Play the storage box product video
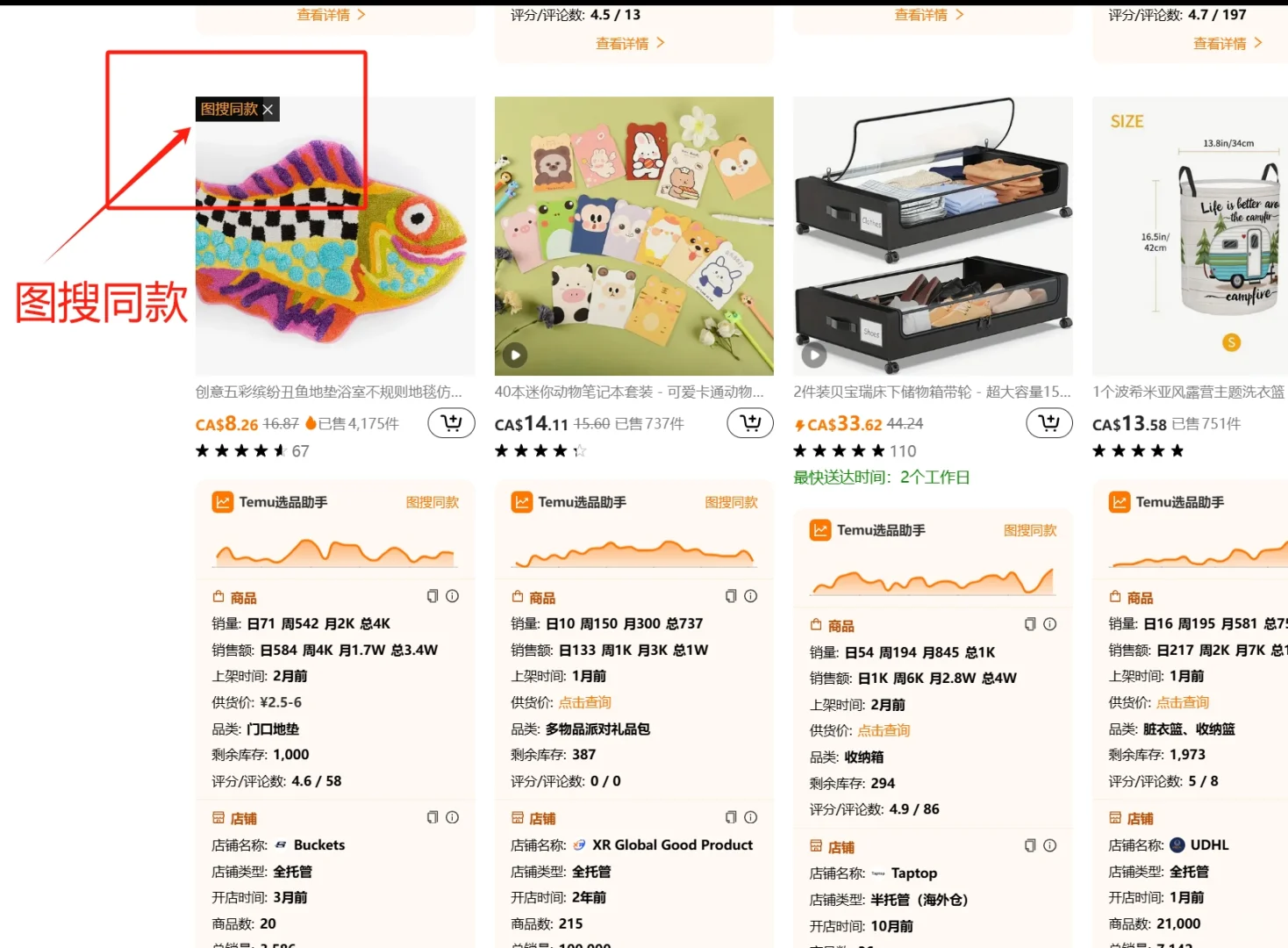 click(x=814, y=355)
